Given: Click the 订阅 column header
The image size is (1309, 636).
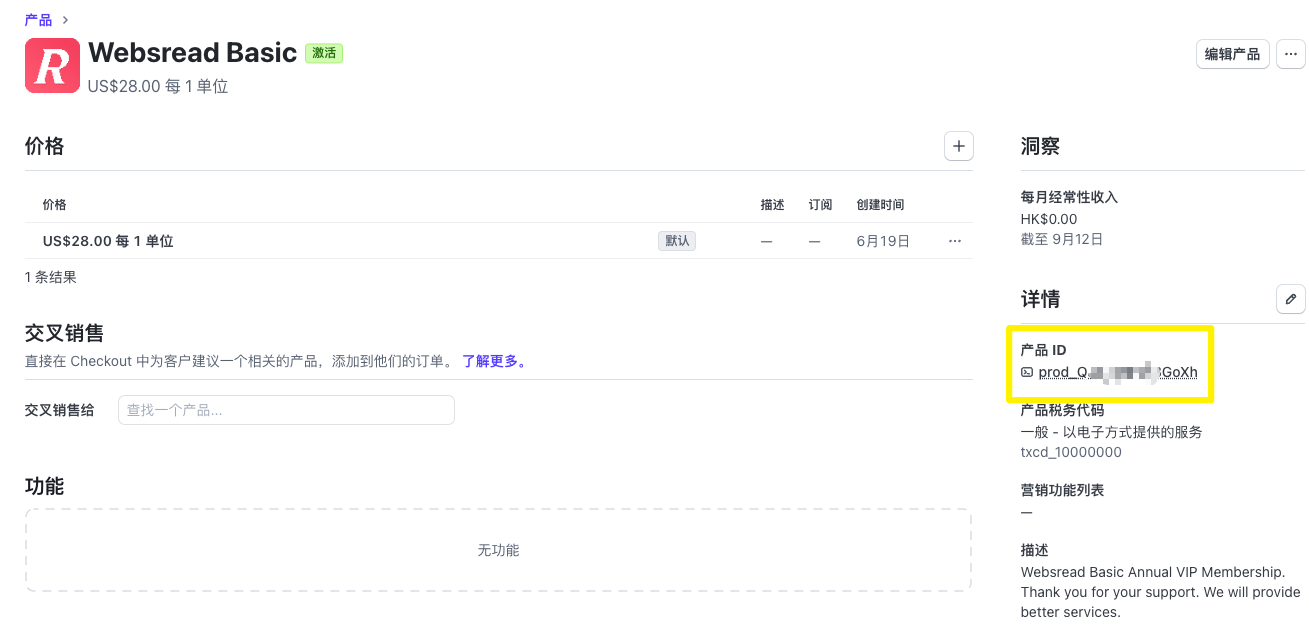Looking at the screenshot, I should 820,204.
